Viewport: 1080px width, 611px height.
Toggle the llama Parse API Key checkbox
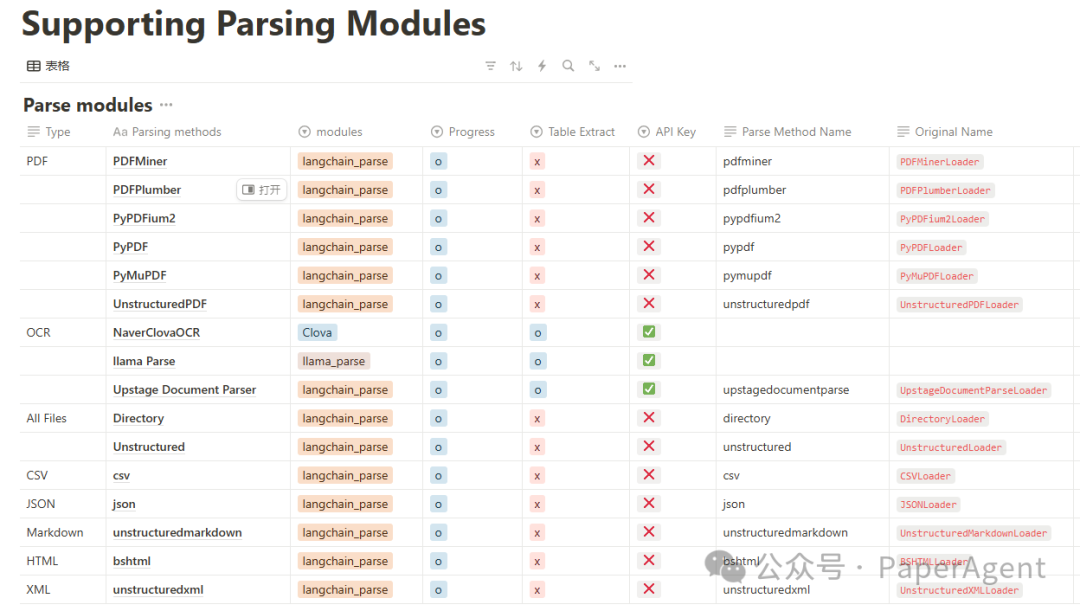(x=649, y=360)
